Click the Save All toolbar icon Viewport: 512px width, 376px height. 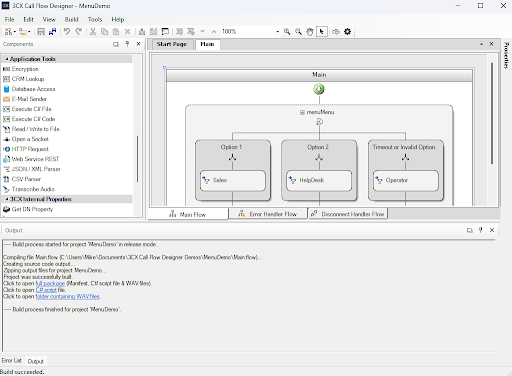pyautogui.click(x=52, y=32)
